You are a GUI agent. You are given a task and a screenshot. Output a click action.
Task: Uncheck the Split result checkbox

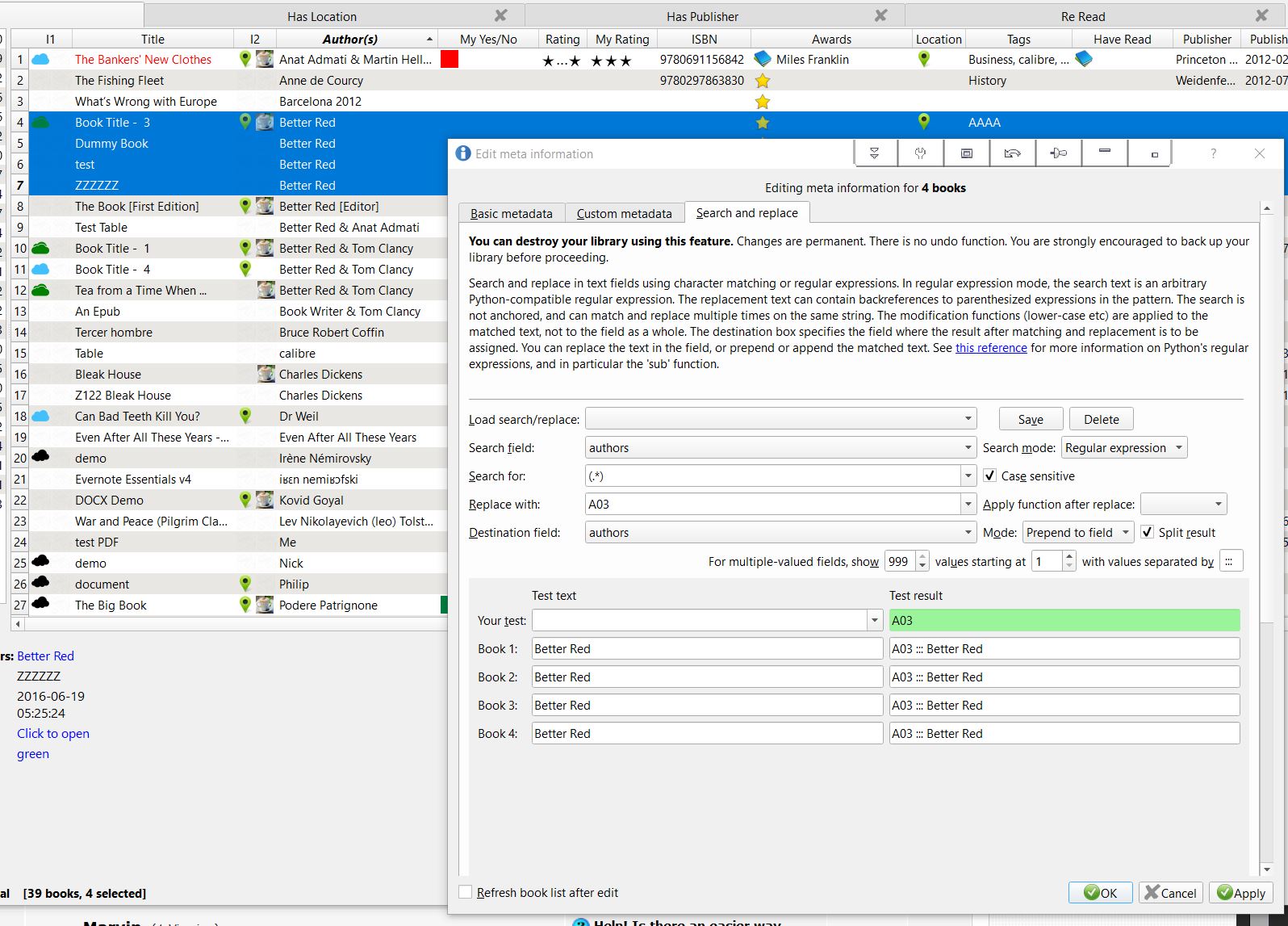[x=1148, y=533]
